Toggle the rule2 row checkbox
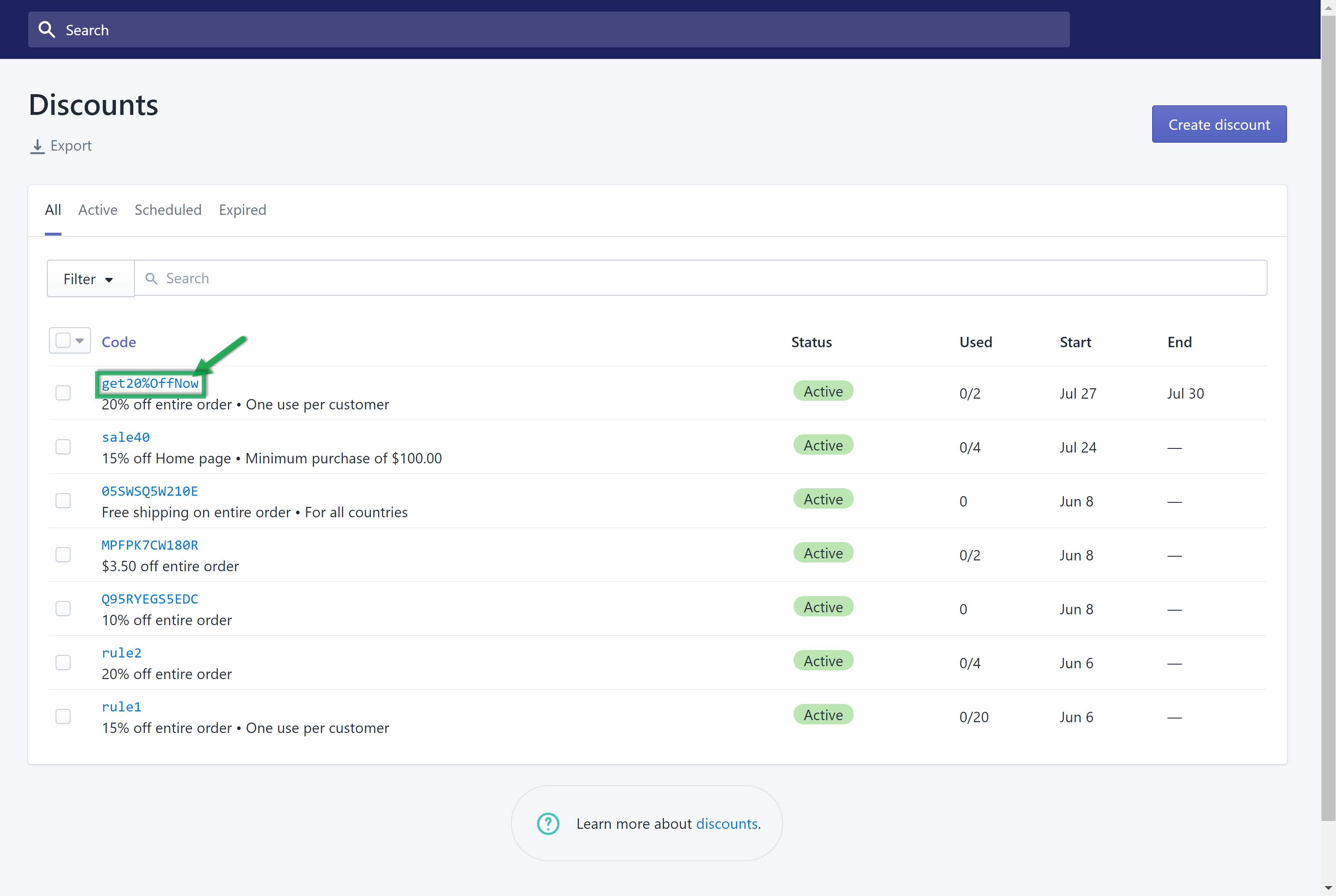This screenshot has width=1336, height=896. pos(63,663)
